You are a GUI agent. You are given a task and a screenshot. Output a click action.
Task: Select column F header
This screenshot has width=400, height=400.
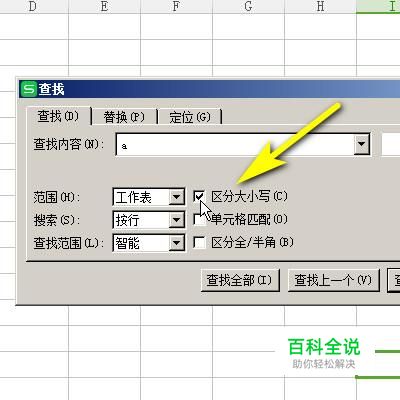click(x=176, y=6)
